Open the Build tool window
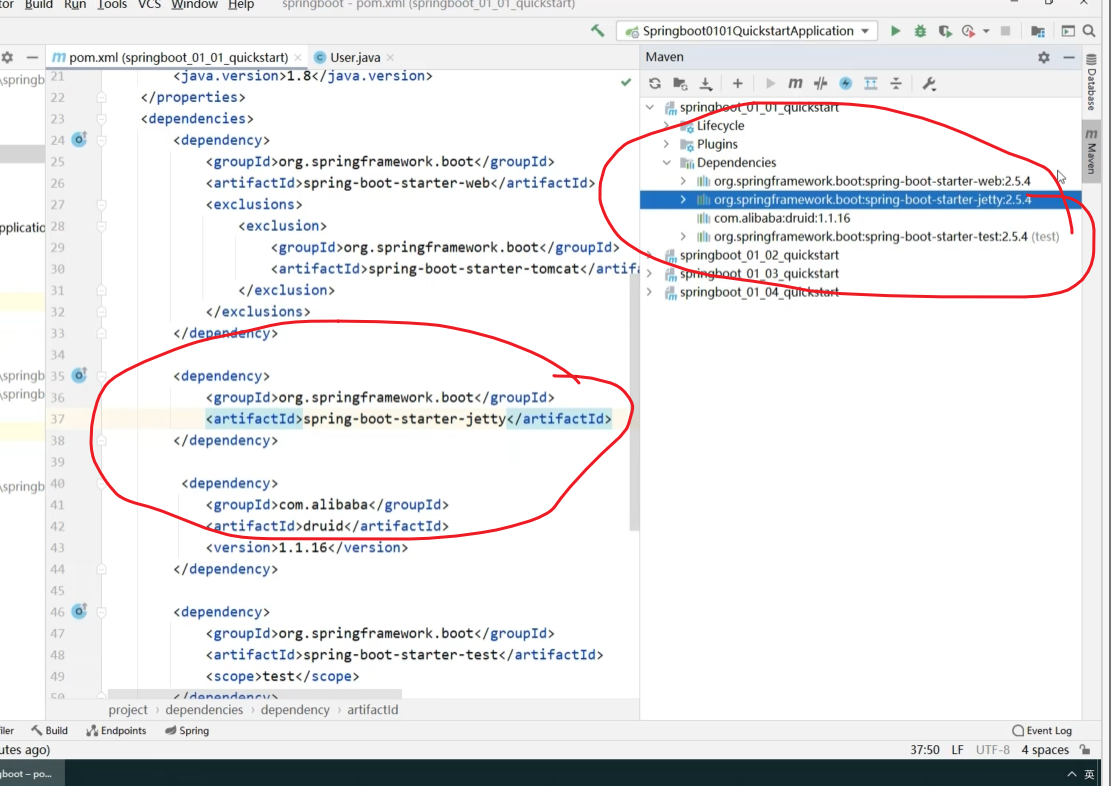This screenshot has height=786, width=1111. coord(50,731)
